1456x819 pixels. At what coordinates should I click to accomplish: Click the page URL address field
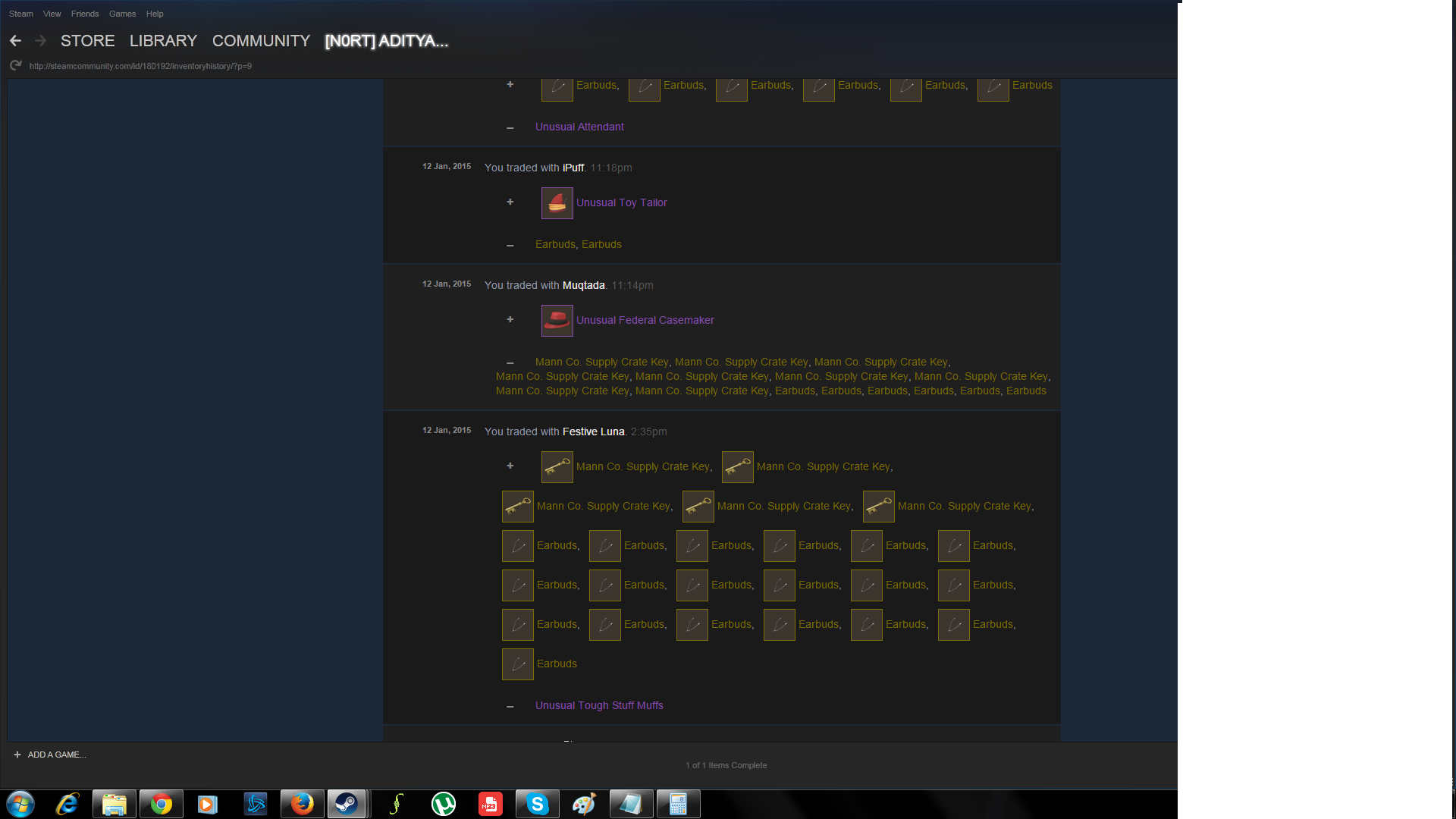[140, 66]
